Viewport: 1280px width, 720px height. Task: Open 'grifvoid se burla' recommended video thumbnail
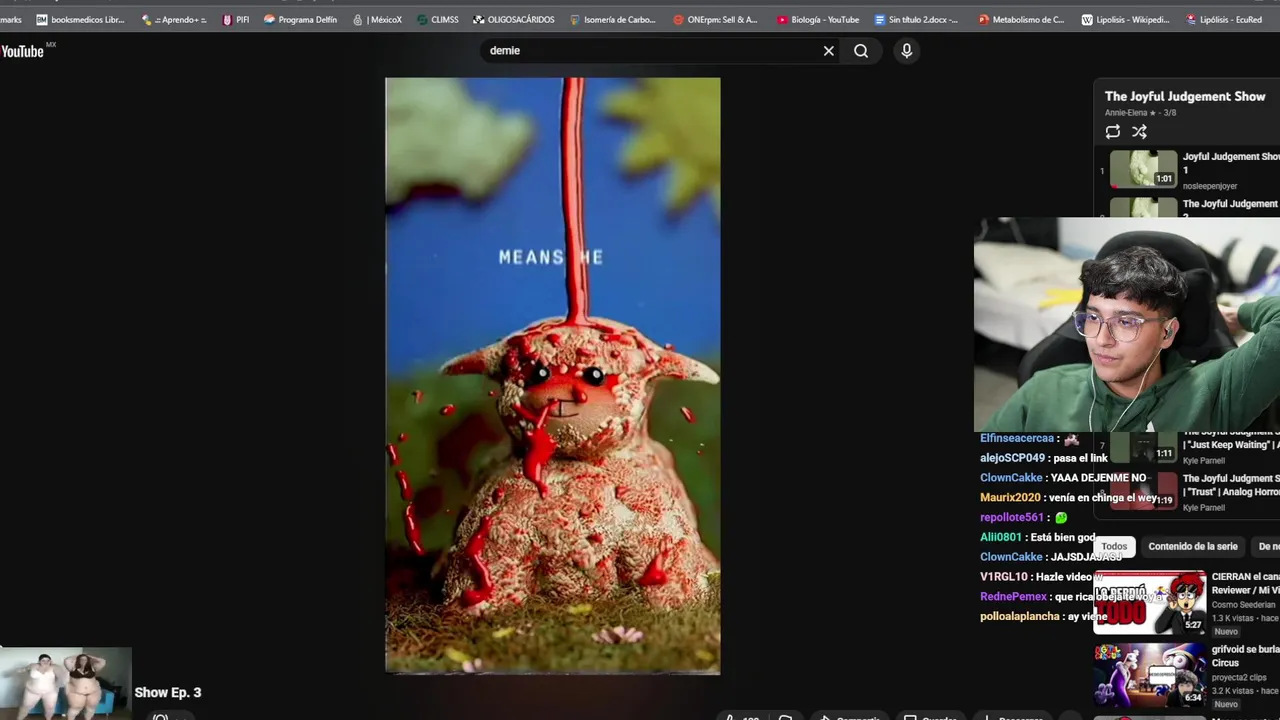click(1150, 674)
